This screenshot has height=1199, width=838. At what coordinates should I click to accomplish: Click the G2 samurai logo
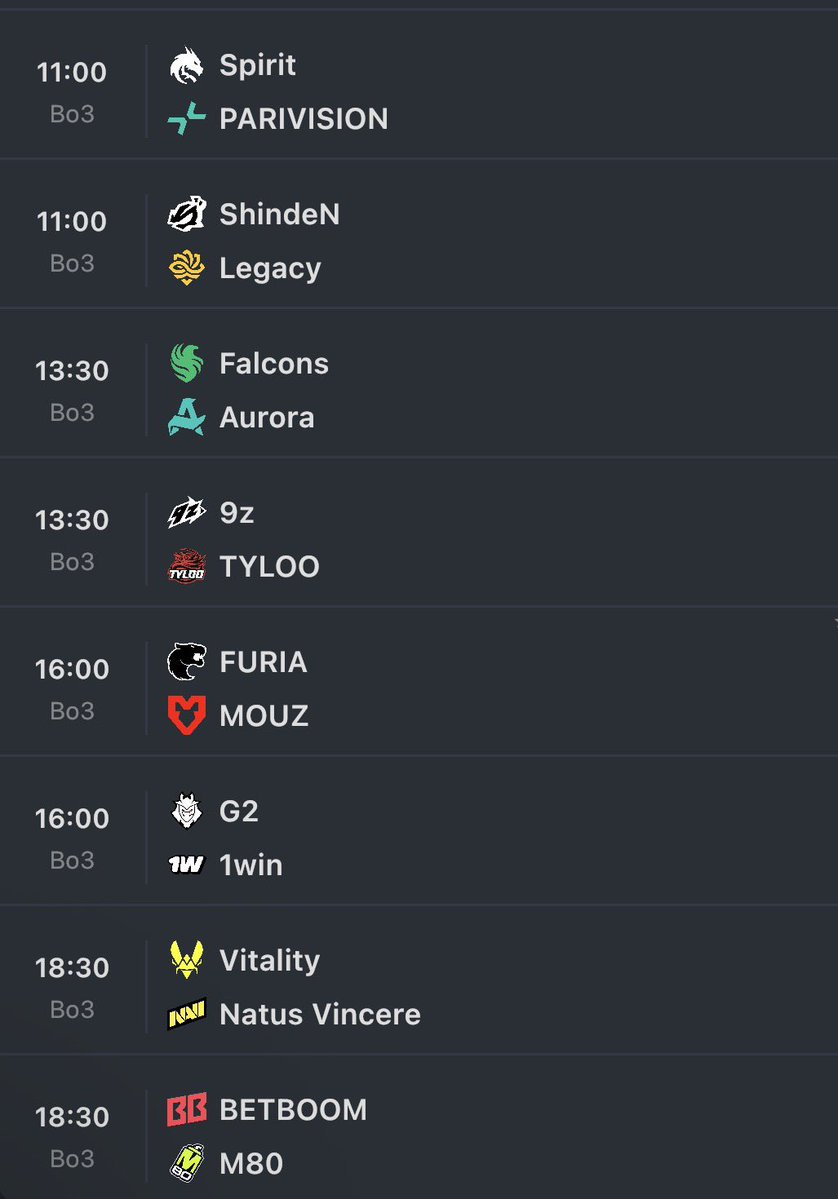tap(187, 811)
